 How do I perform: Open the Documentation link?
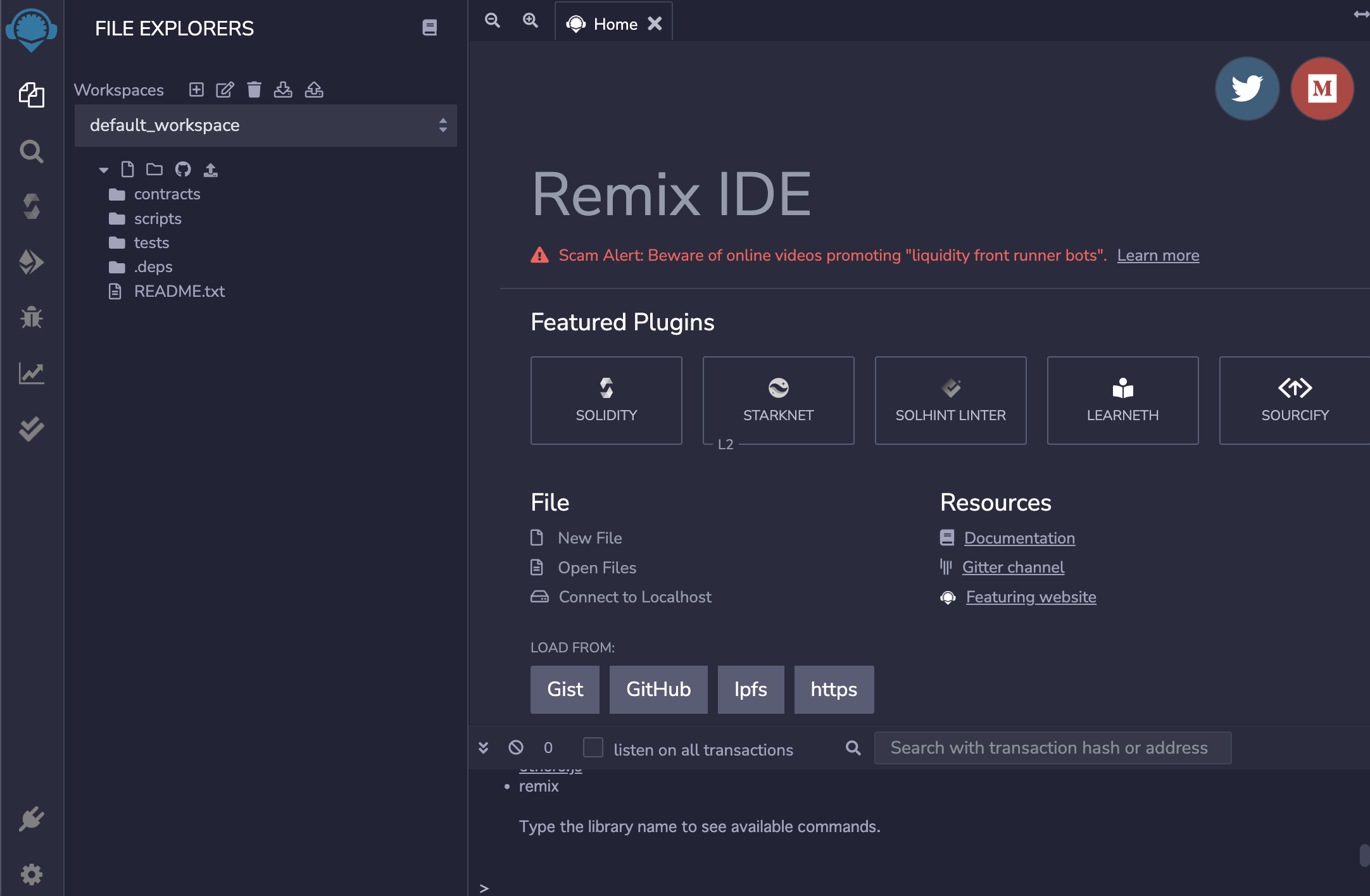1019,538
